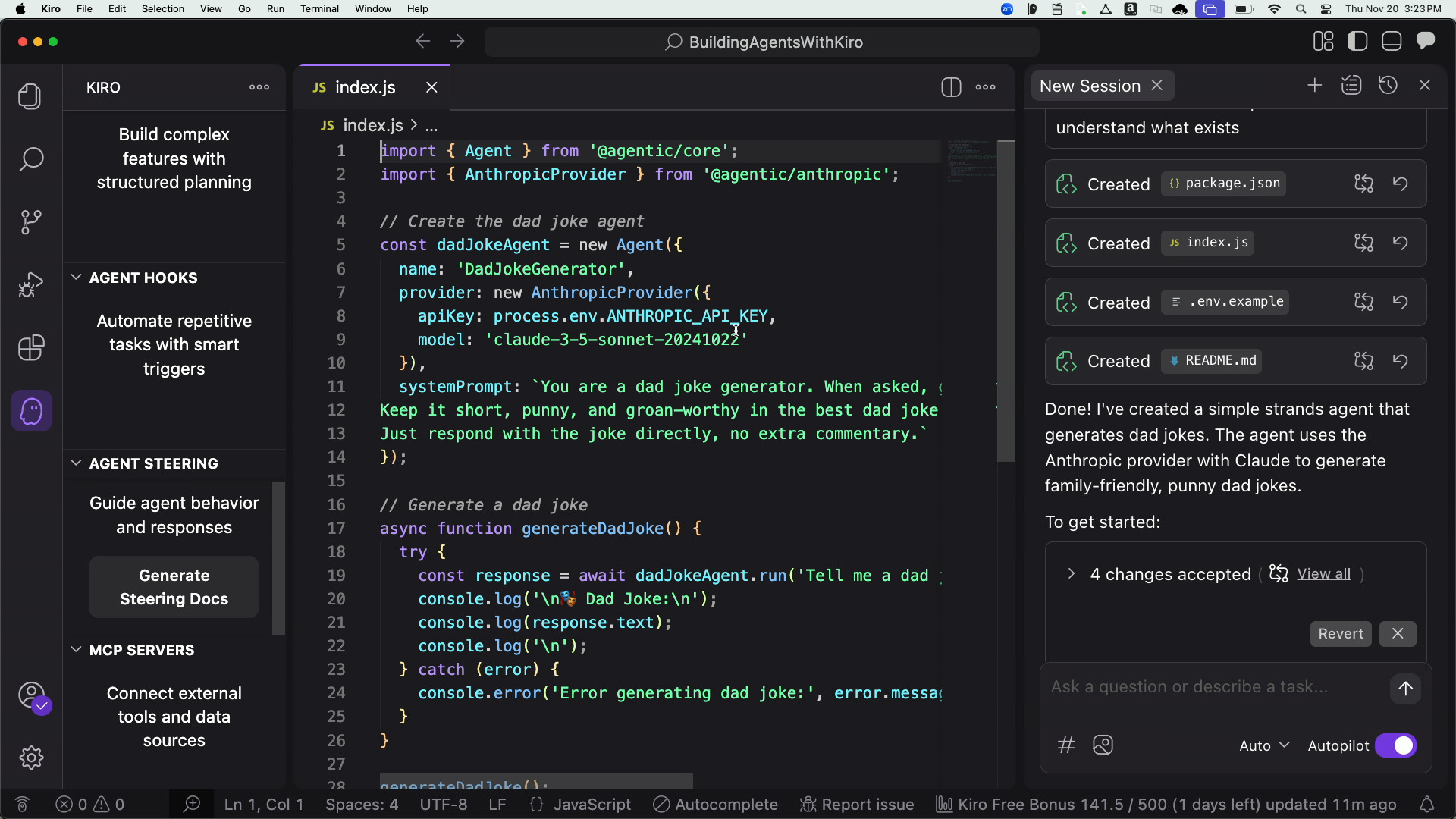Open the Search sidebar icon

[x=30, y=159]
